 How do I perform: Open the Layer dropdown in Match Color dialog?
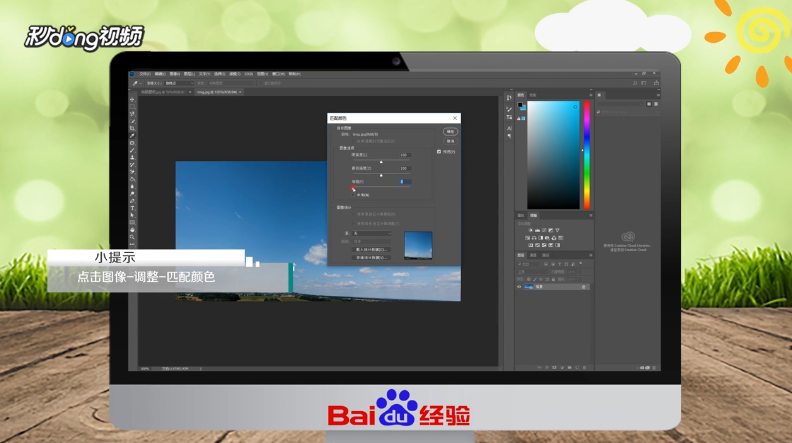click(371, 241)
